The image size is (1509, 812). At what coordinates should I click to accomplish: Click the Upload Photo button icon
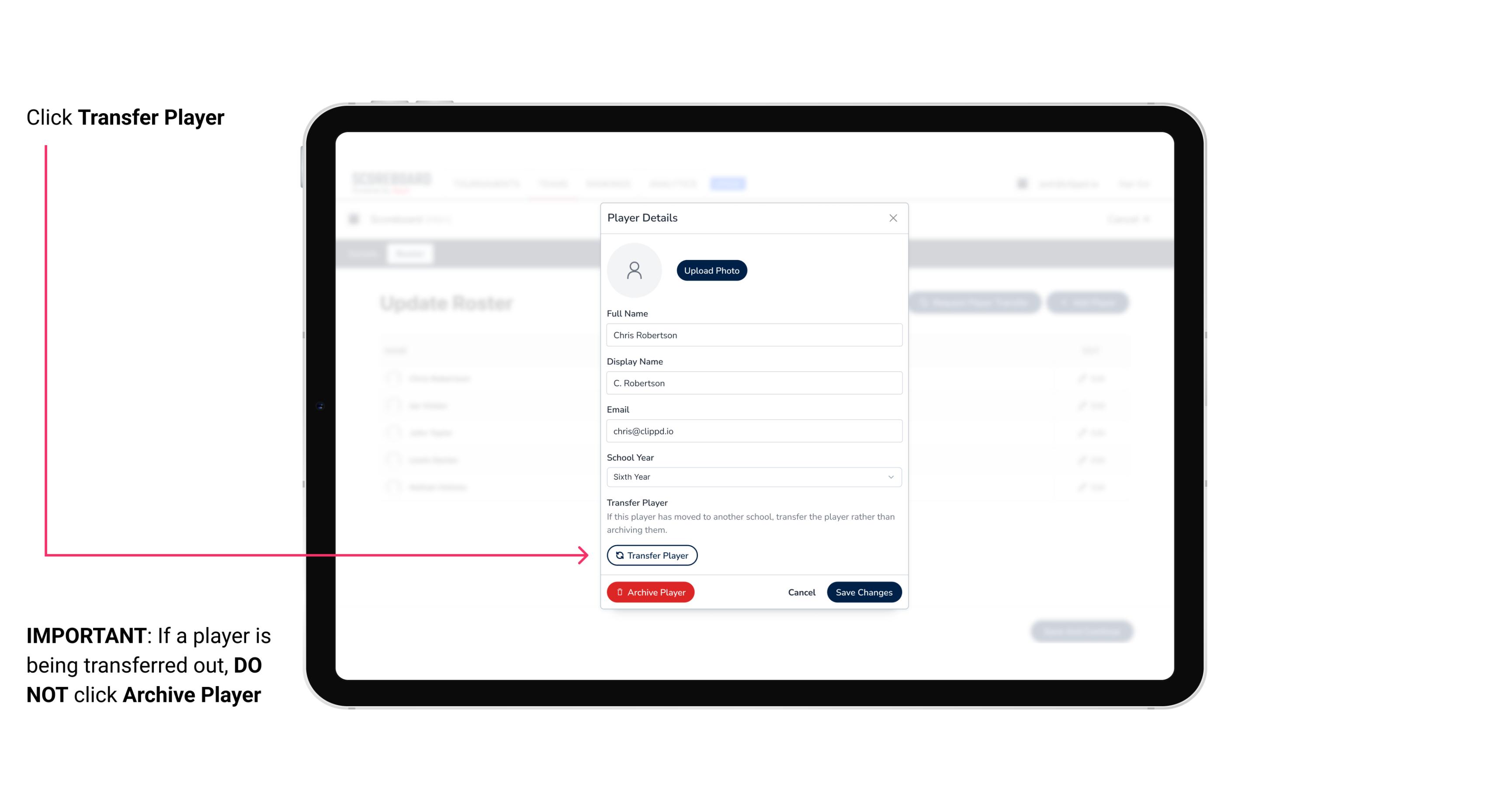pyautogui.click(x=712, y=271)
